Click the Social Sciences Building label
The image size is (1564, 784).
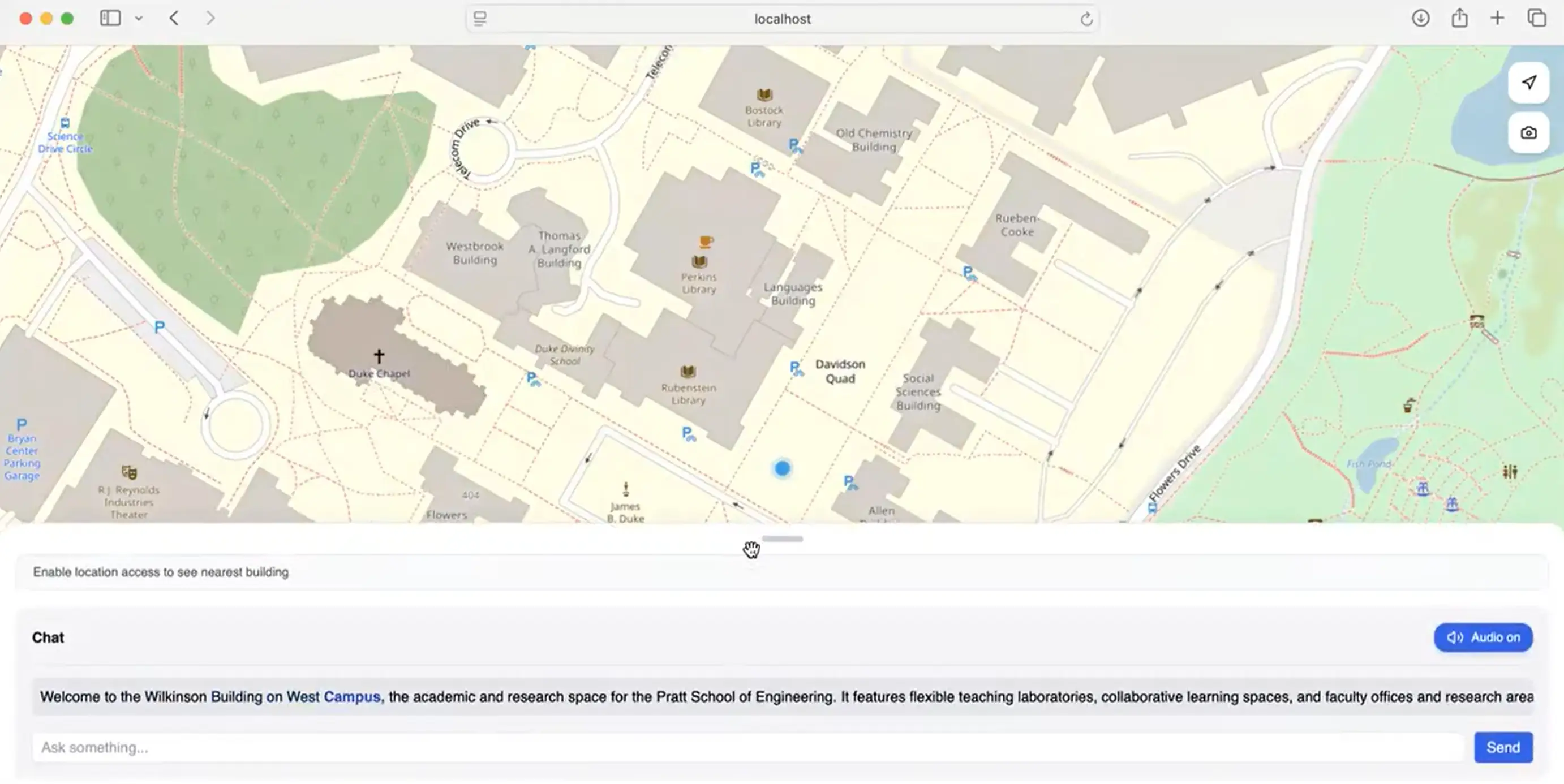click(x=918, y=391)
